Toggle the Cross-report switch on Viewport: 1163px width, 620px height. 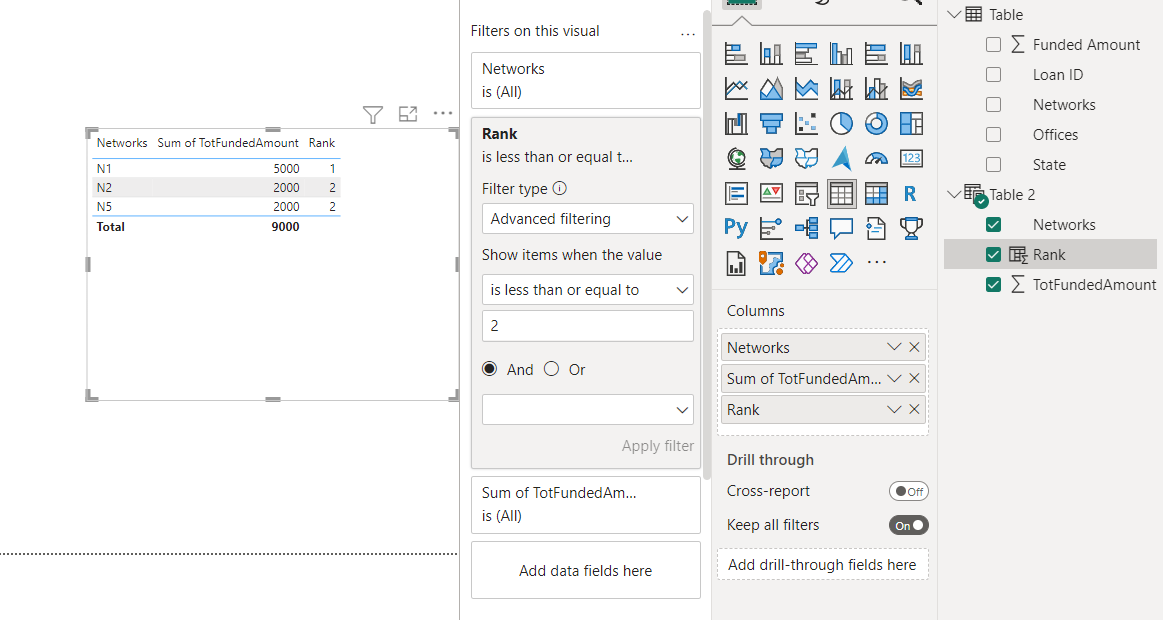(909, 491)
